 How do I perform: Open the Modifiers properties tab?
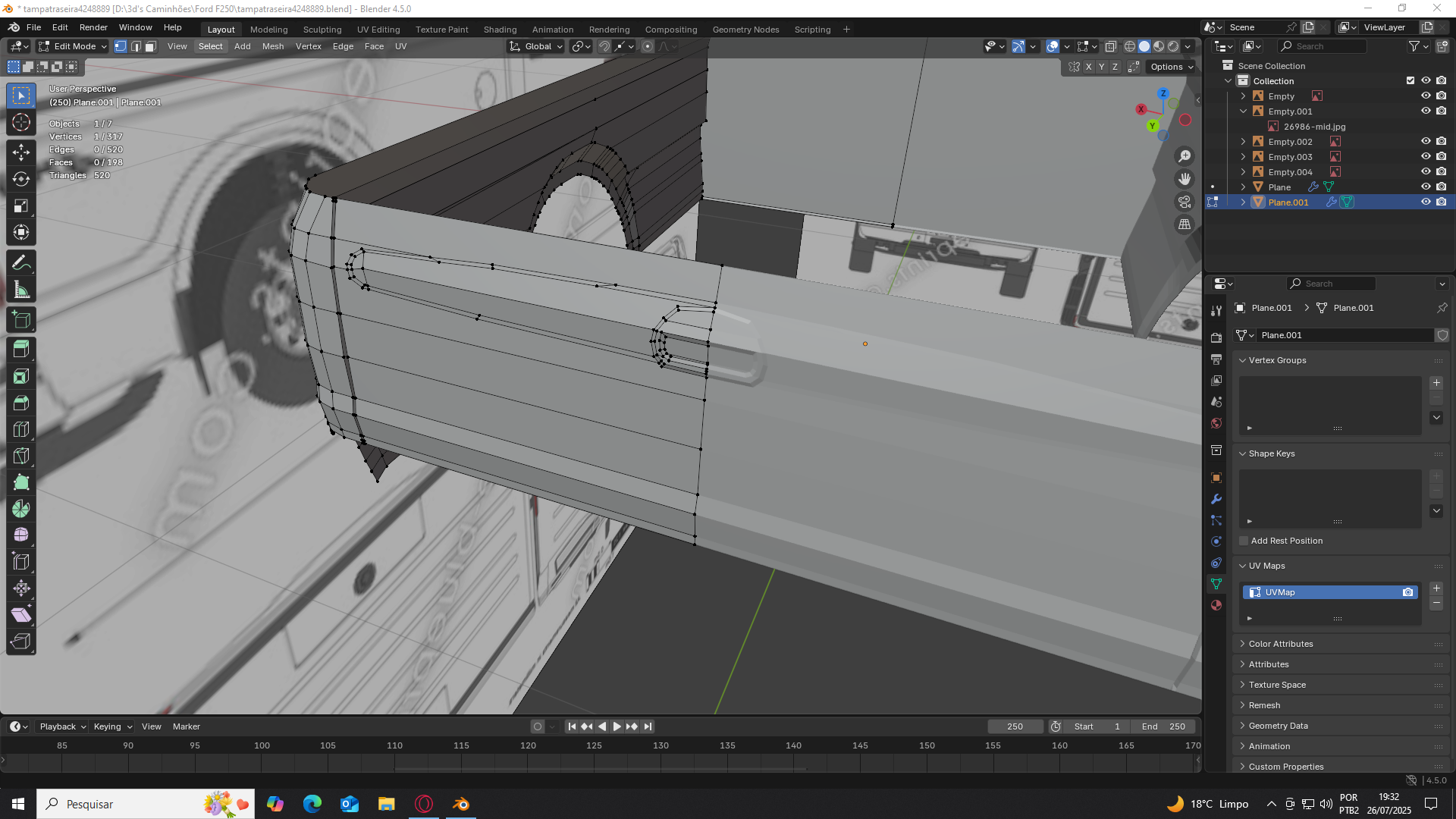(x=1216, y=499)
